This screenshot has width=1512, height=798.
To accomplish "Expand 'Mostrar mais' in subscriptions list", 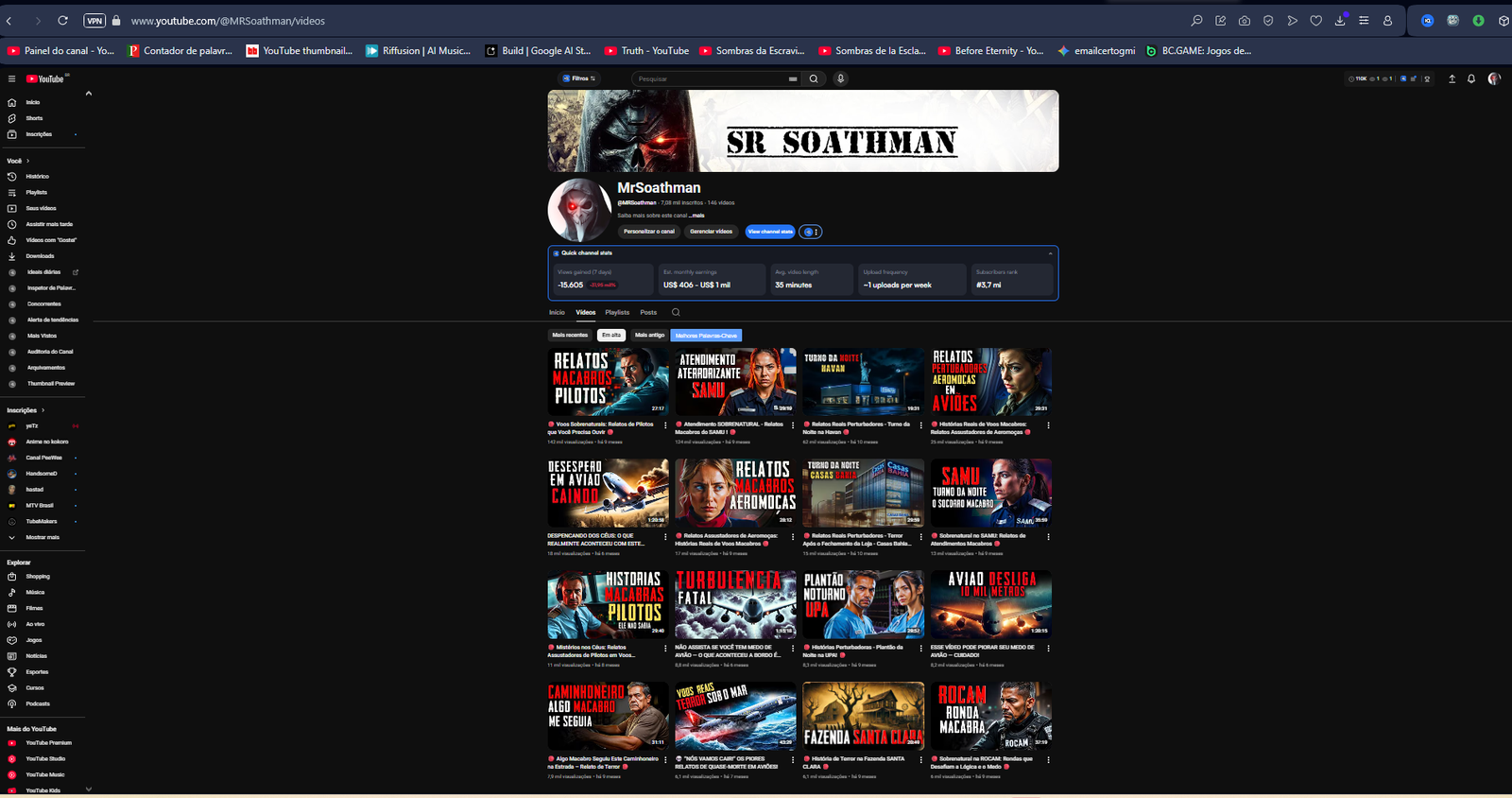I will [x=42, y=537].
